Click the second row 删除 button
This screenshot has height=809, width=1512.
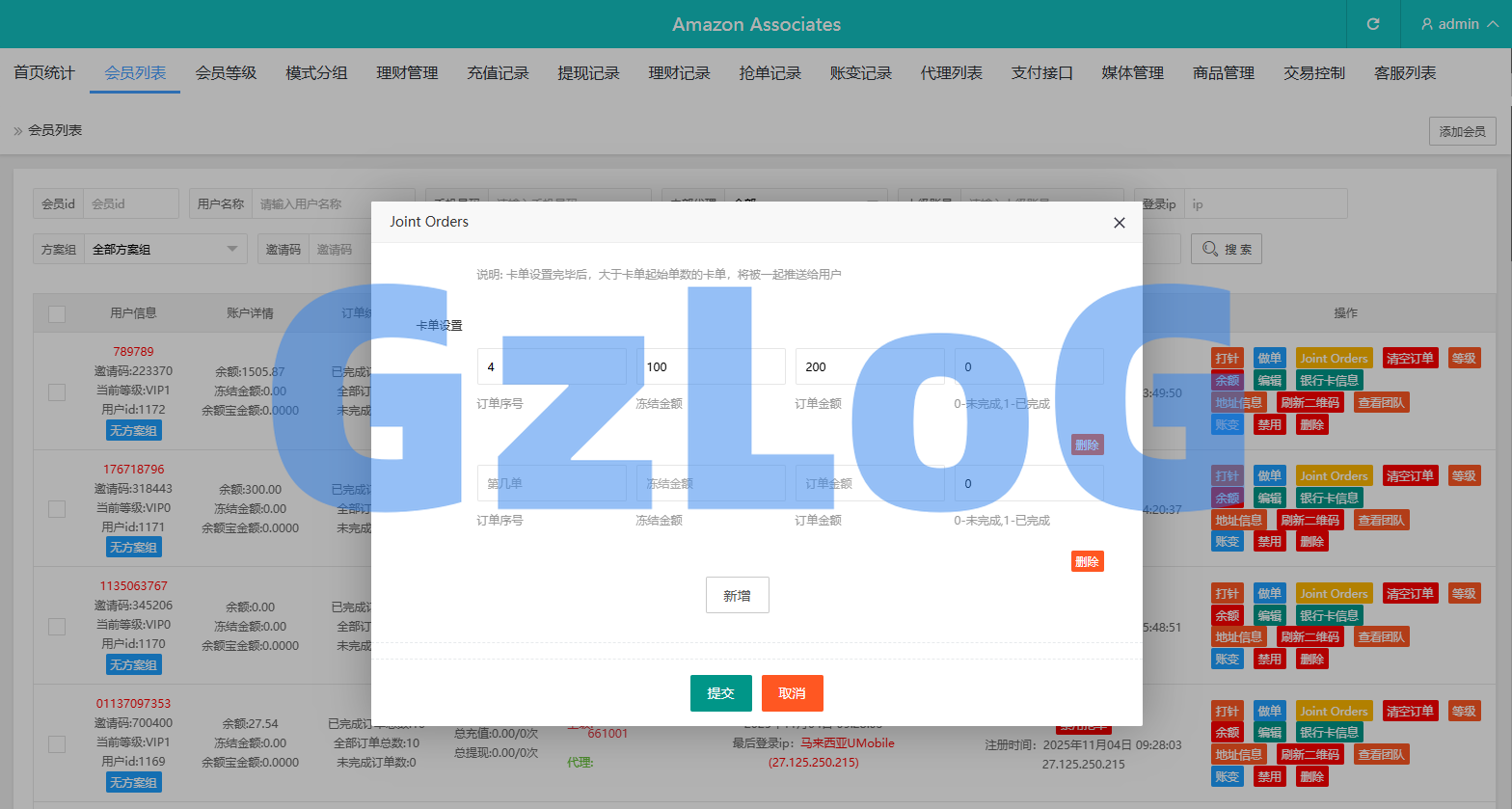[x=1087, y=561]
